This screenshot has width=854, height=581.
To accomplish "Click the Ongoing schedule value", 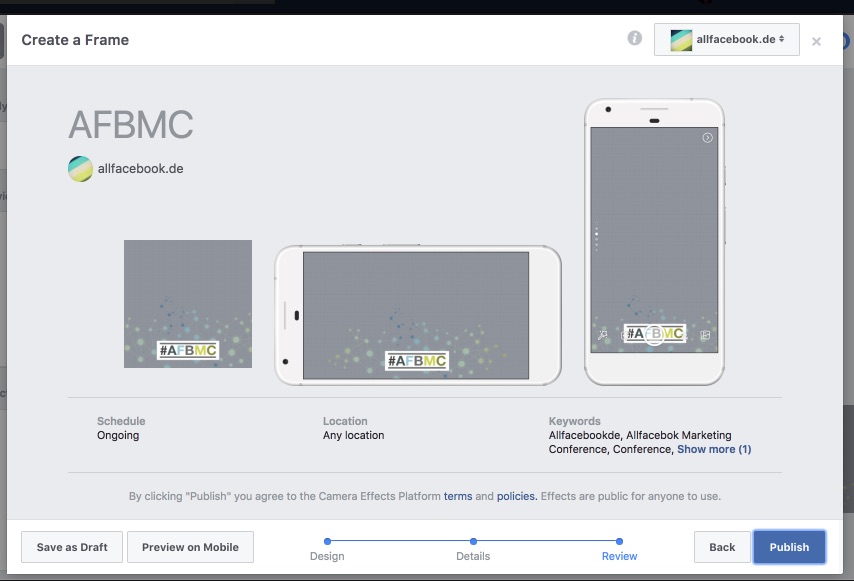I will [118, 435].
